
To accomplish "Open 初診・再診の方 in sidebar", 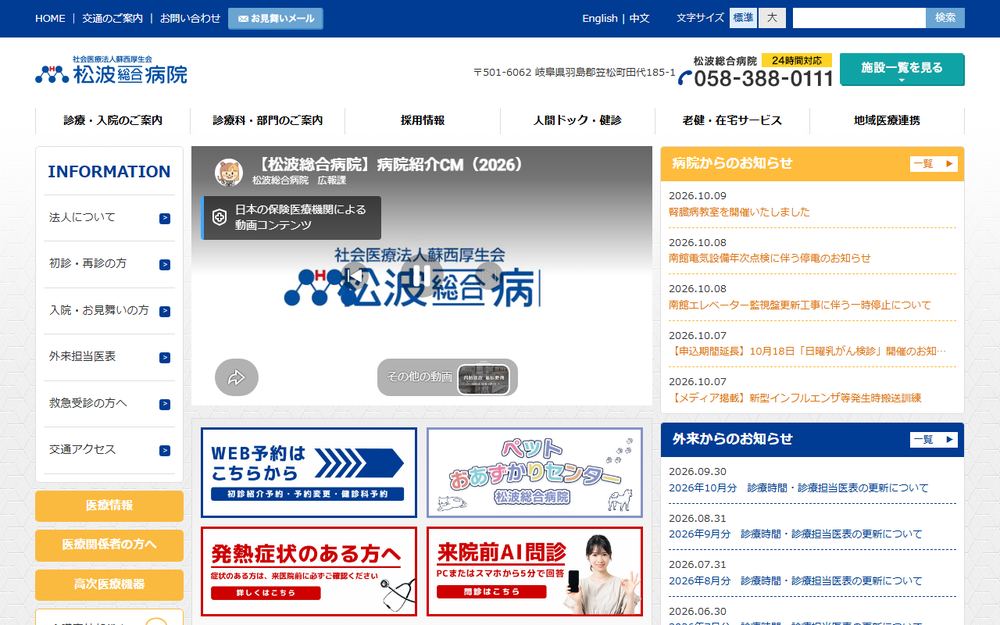I will pyautogui.click(x=109, y=264).
